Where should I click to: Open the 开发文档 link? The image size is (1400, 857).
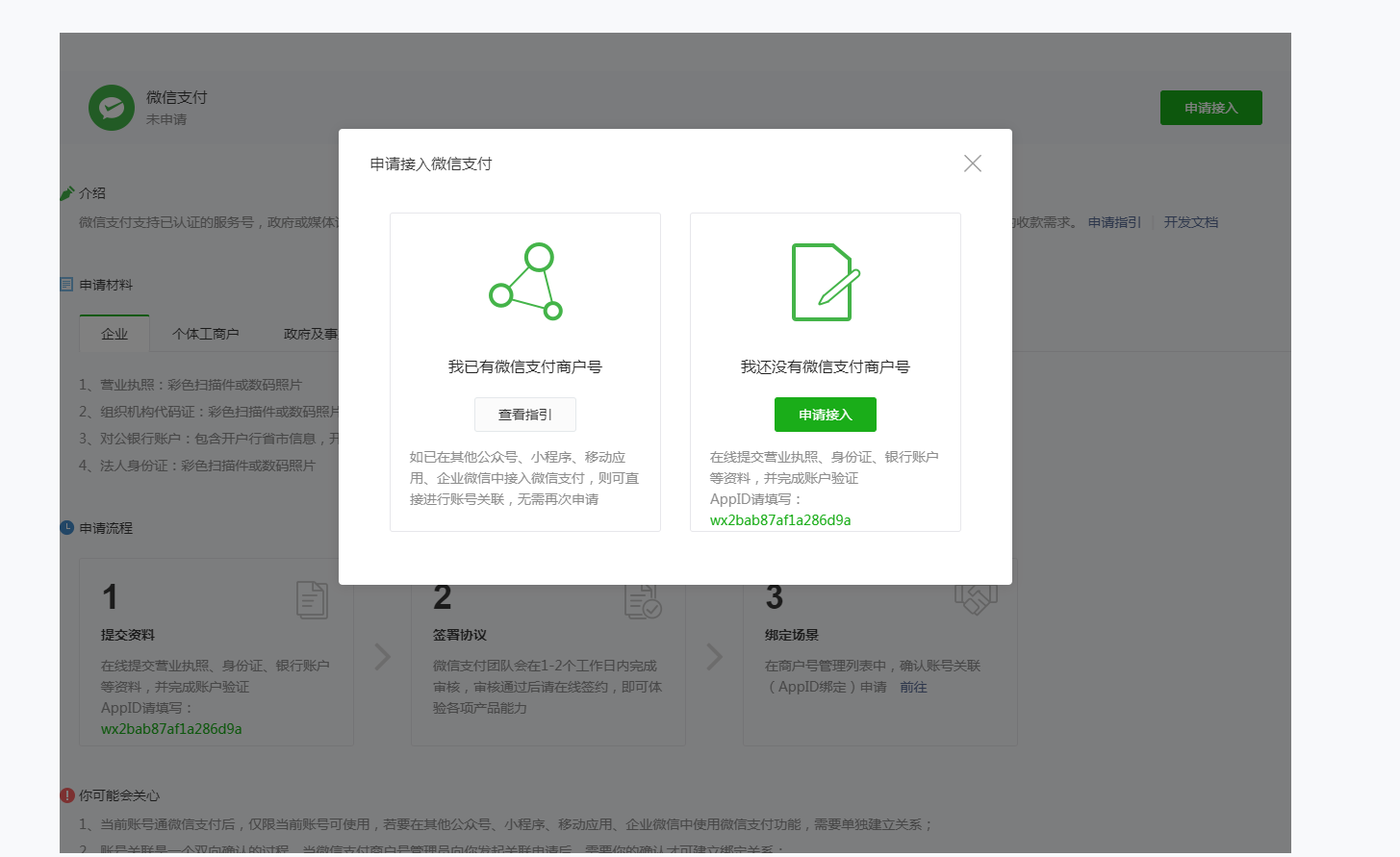(1191, 222)
